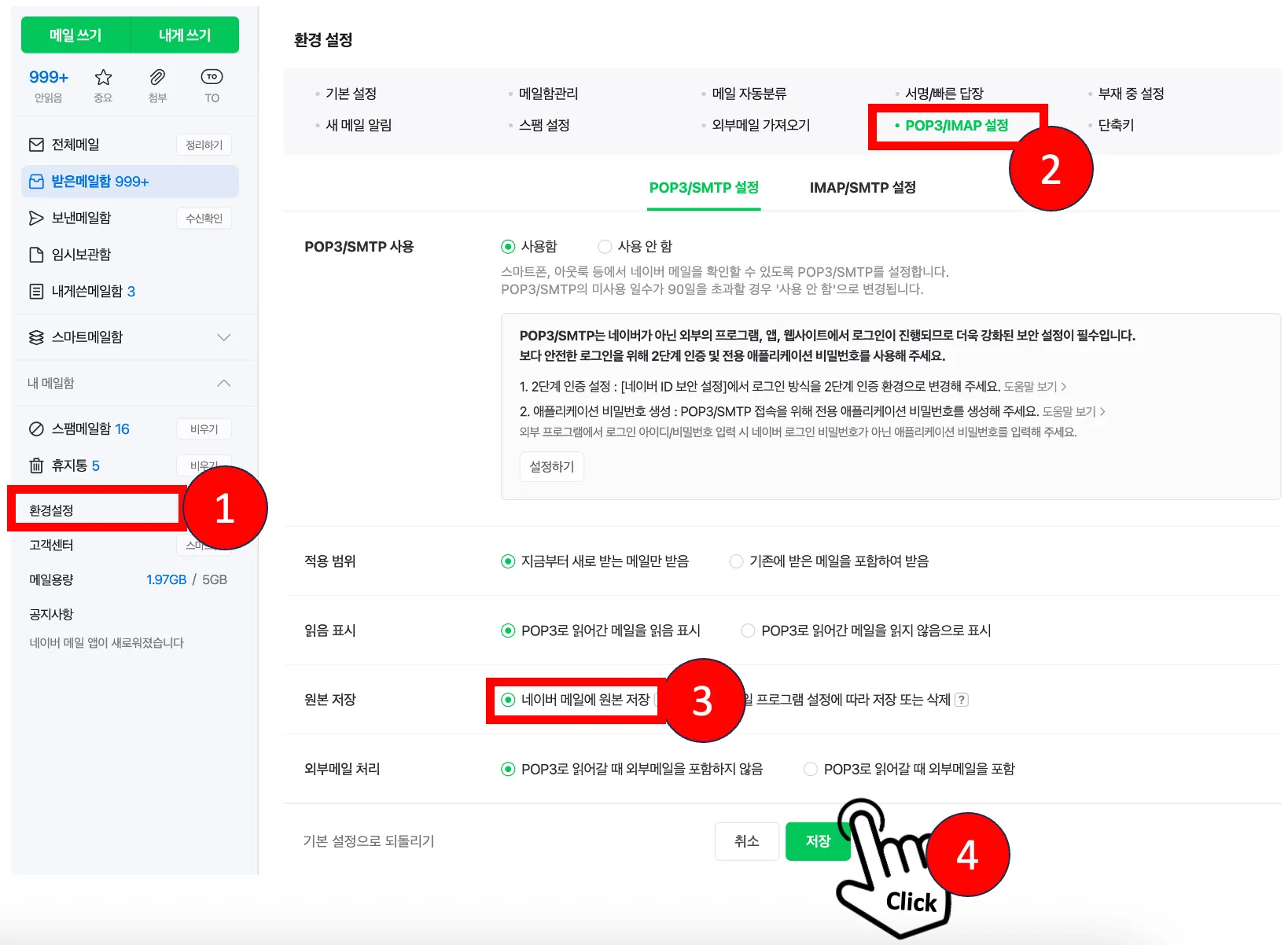
Task: Click the 설정하기 button
Action: click(552, 467)
